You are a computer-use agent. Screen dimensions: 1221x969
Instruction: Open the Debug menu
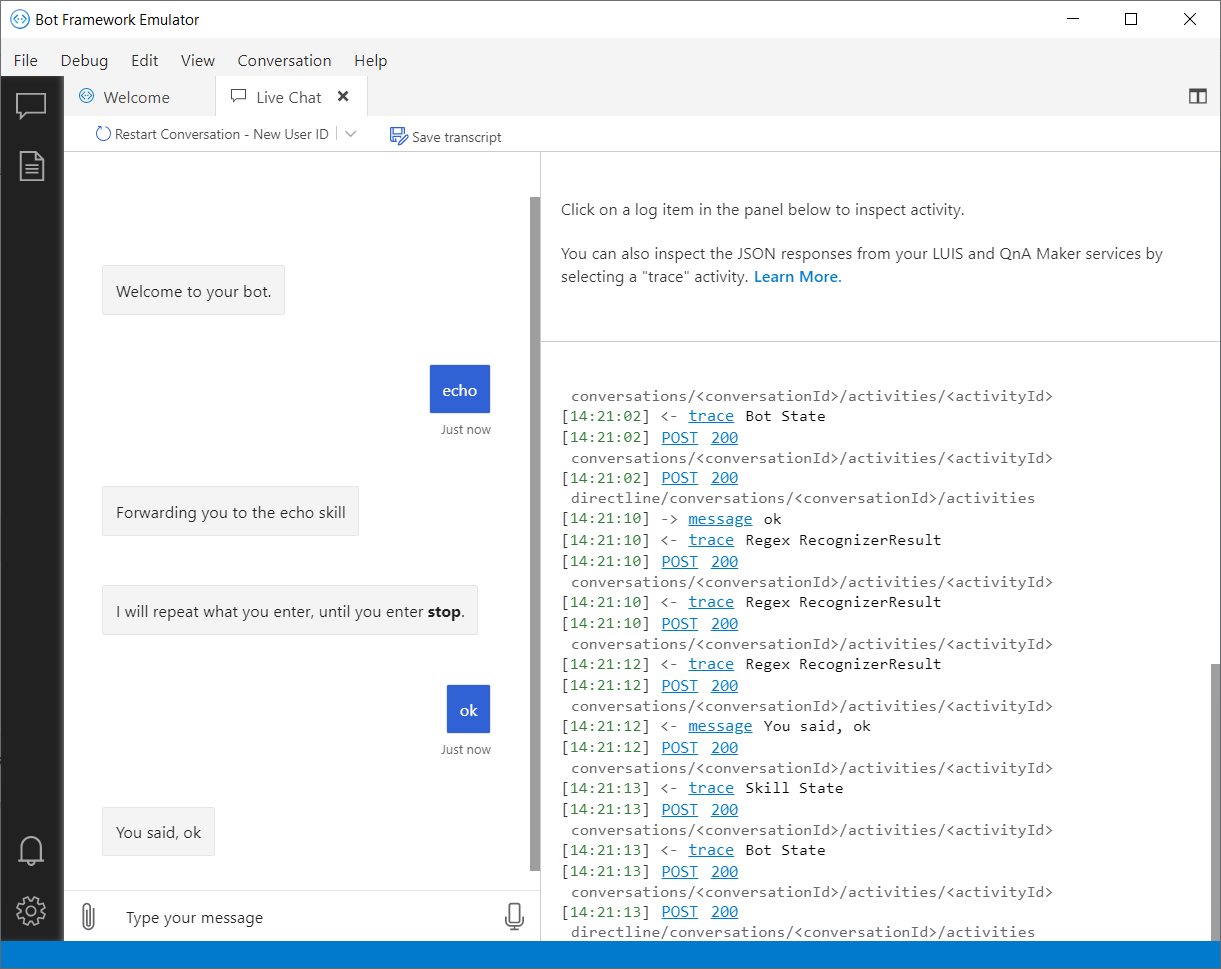[84, 61]
